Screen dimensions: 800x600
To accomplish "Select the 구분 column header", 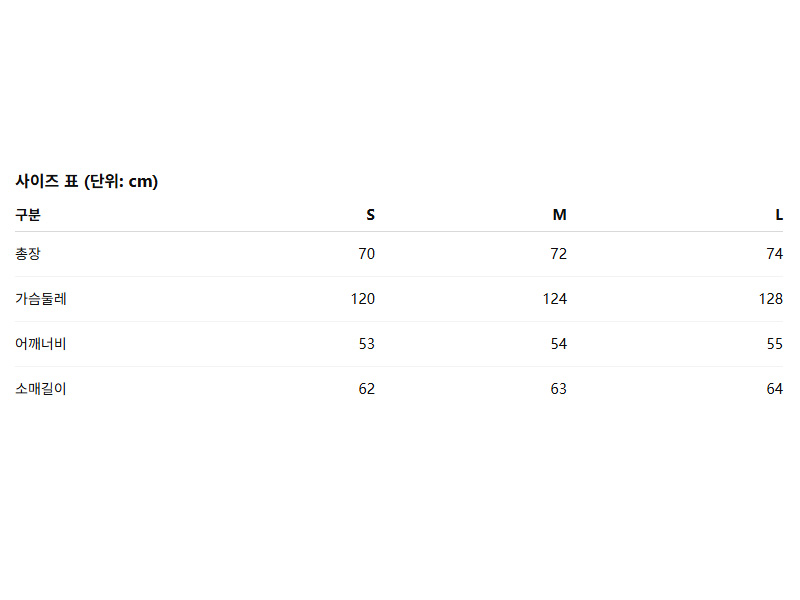I will [28, 214].
